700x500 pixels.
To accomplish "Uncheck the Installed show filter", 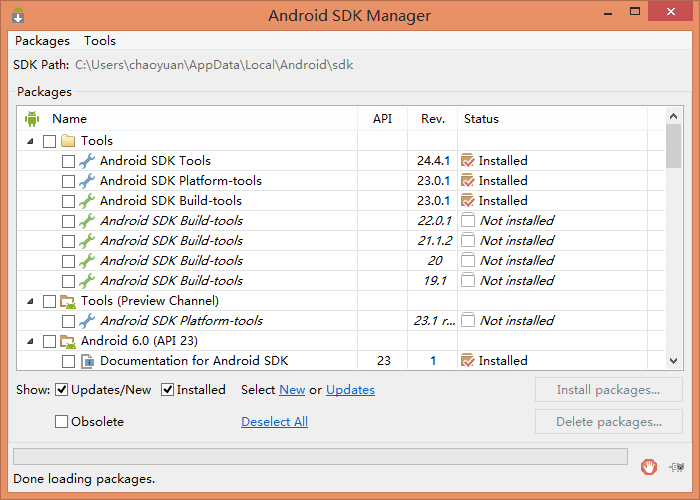I will click(x=167, y=390).
